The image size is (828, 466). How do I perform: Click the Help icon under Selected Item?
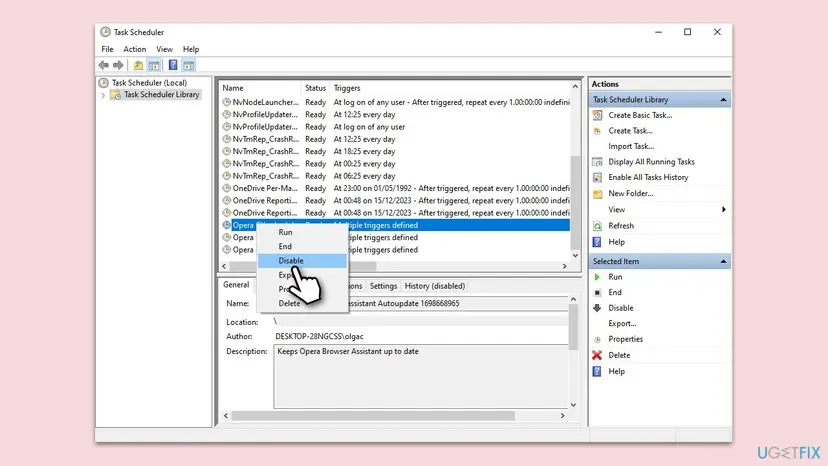click(597, 371)
